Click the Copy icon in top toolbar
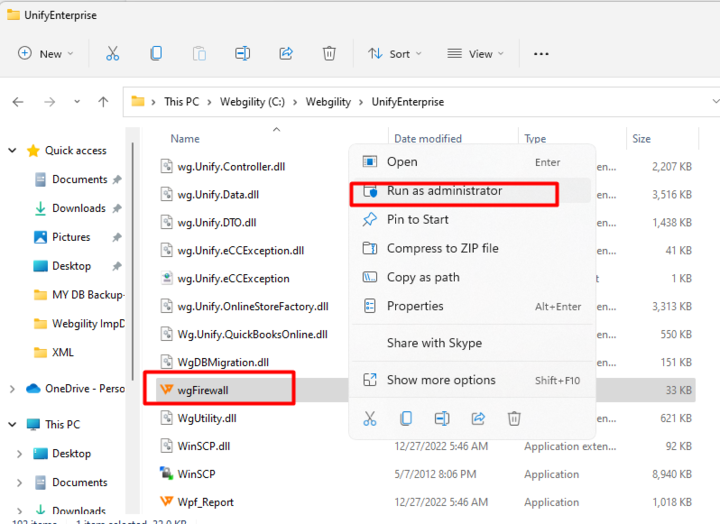 click(x=156, y=54)
